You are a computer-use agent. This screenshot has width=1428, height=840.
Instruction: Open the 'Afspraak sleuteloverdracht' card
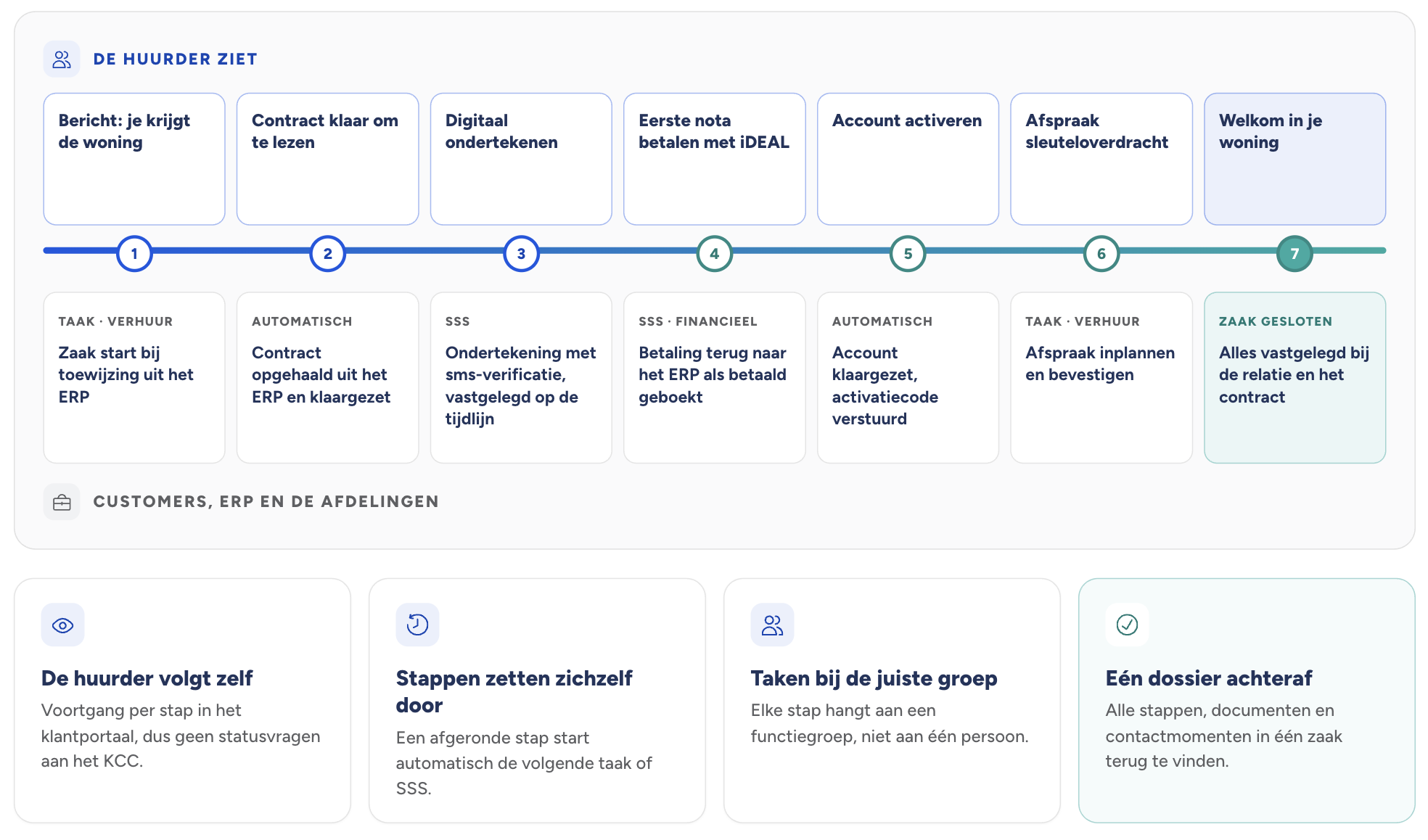1101,159
